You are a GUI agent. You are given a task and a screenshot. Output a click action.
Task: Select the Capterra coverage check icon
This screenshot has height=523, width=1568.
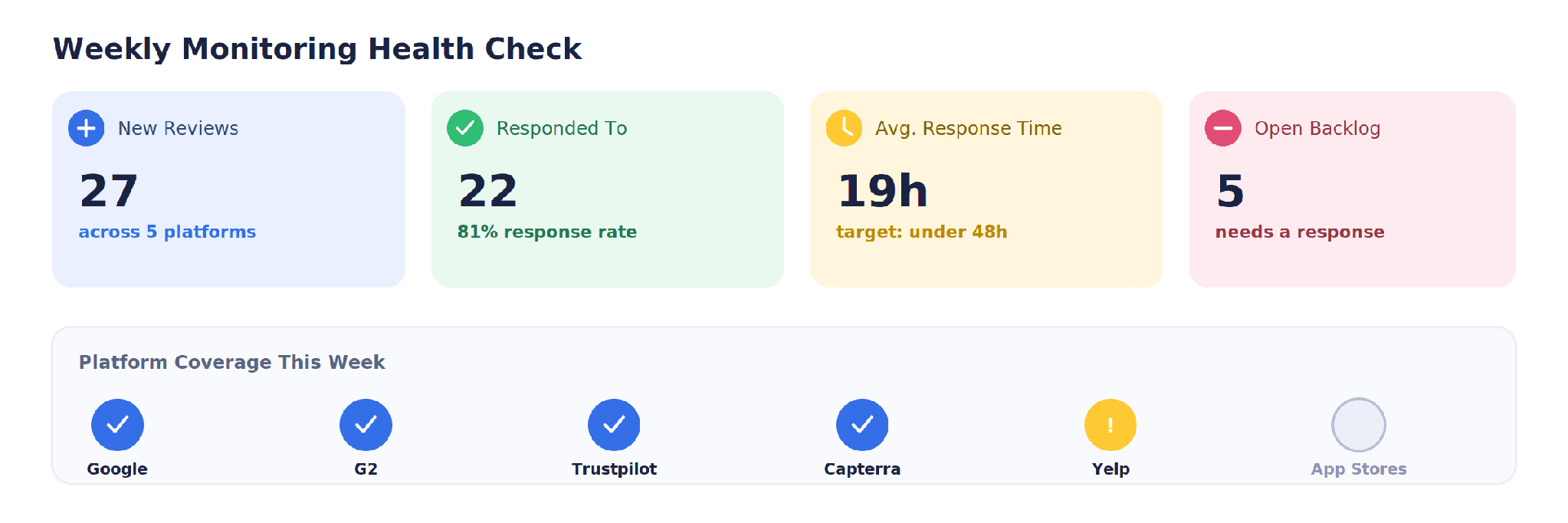[862, 425]
